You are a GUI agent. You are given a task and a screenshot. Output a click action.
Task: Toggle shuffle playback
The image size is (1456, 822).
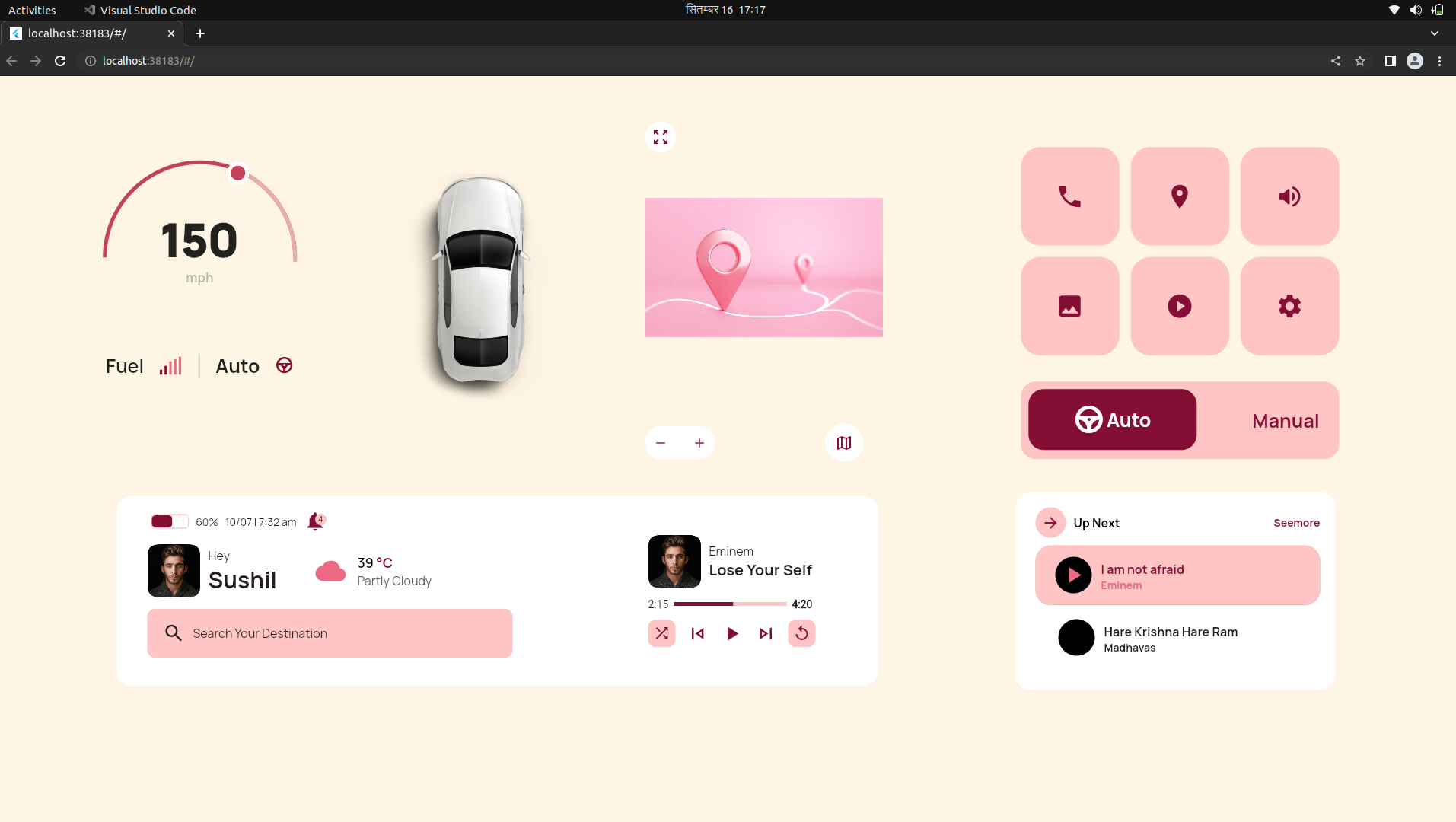[661, 633]
